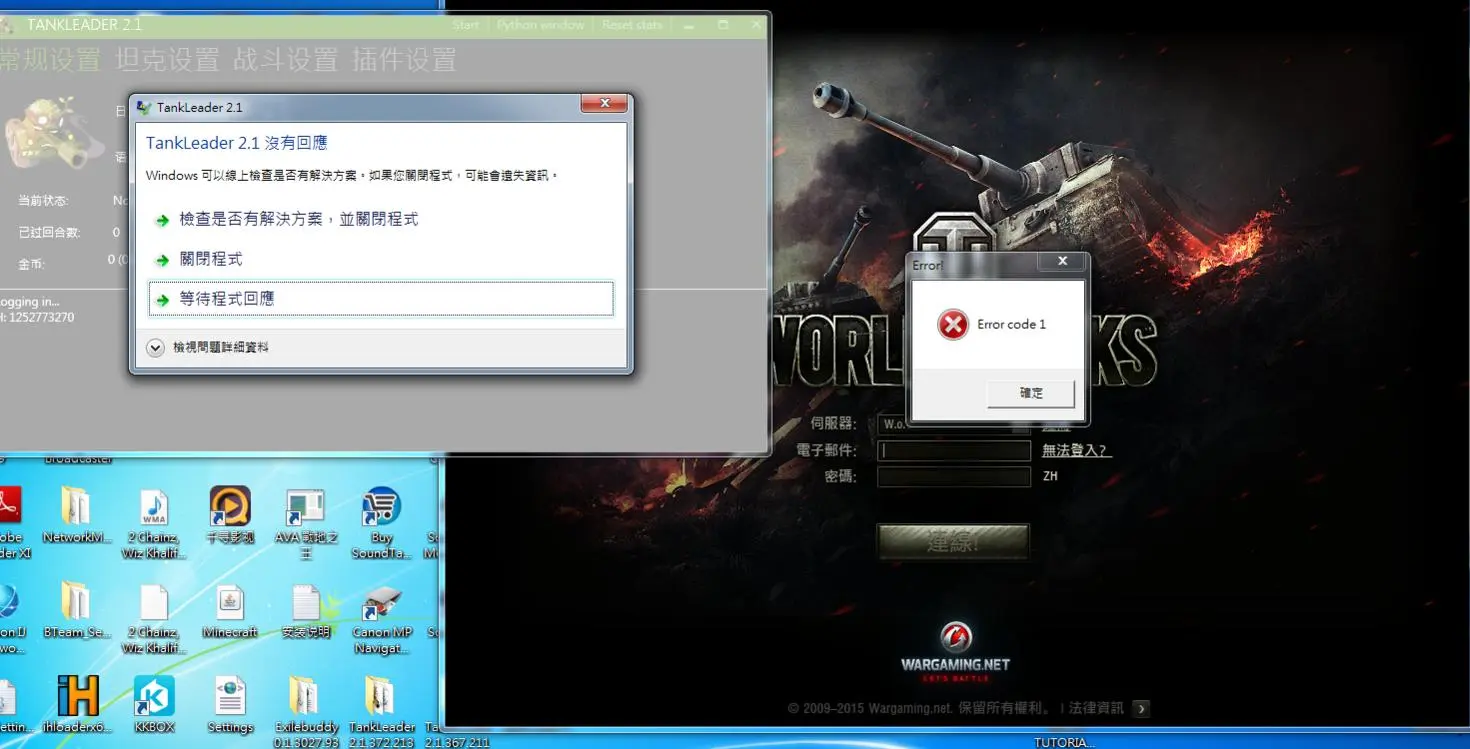Open ihloaderx6... application icon
The width and height of the screenshot is (1470, 749).
(x=78, y=704)
